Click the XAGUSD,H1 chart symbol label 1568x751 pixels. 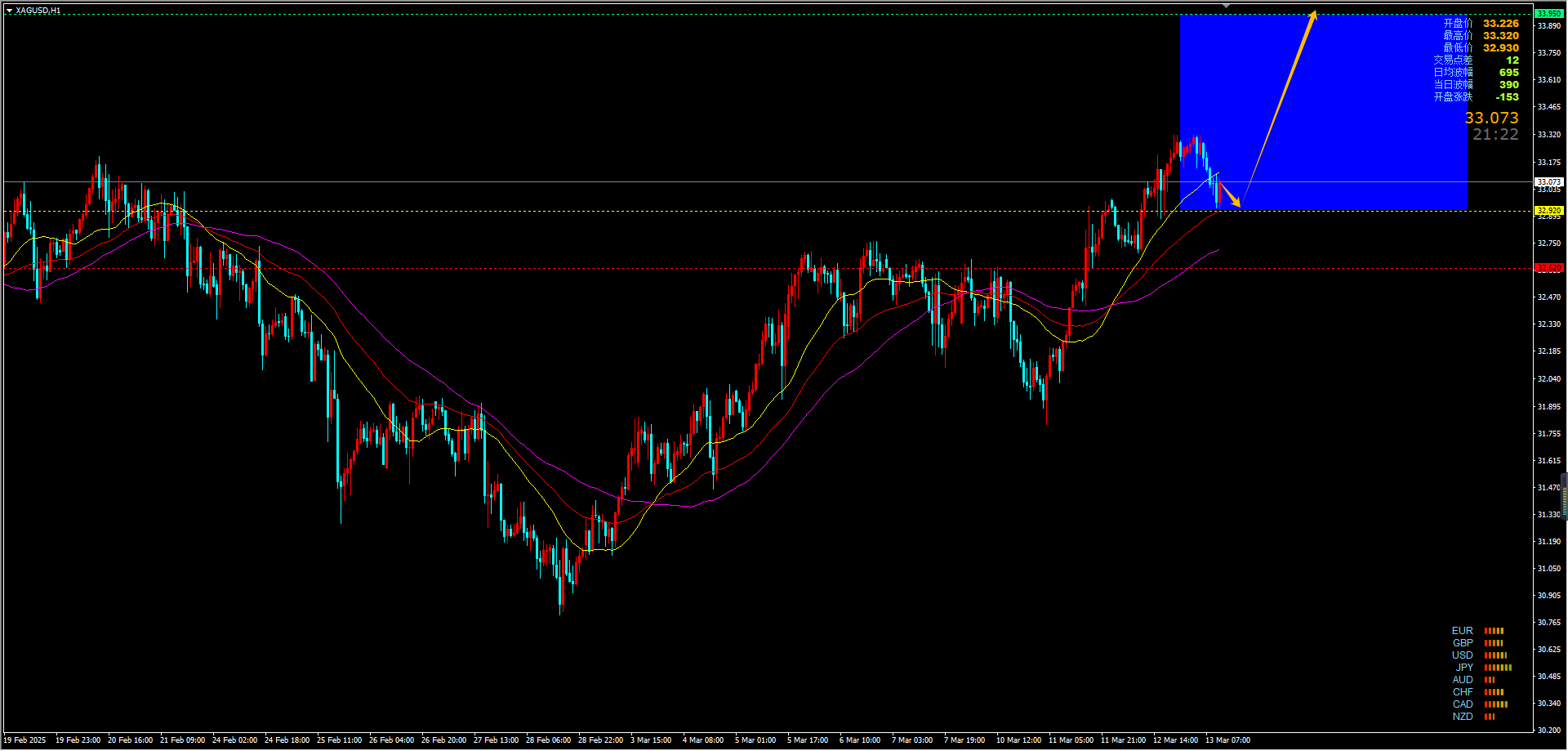coord(38,11)
